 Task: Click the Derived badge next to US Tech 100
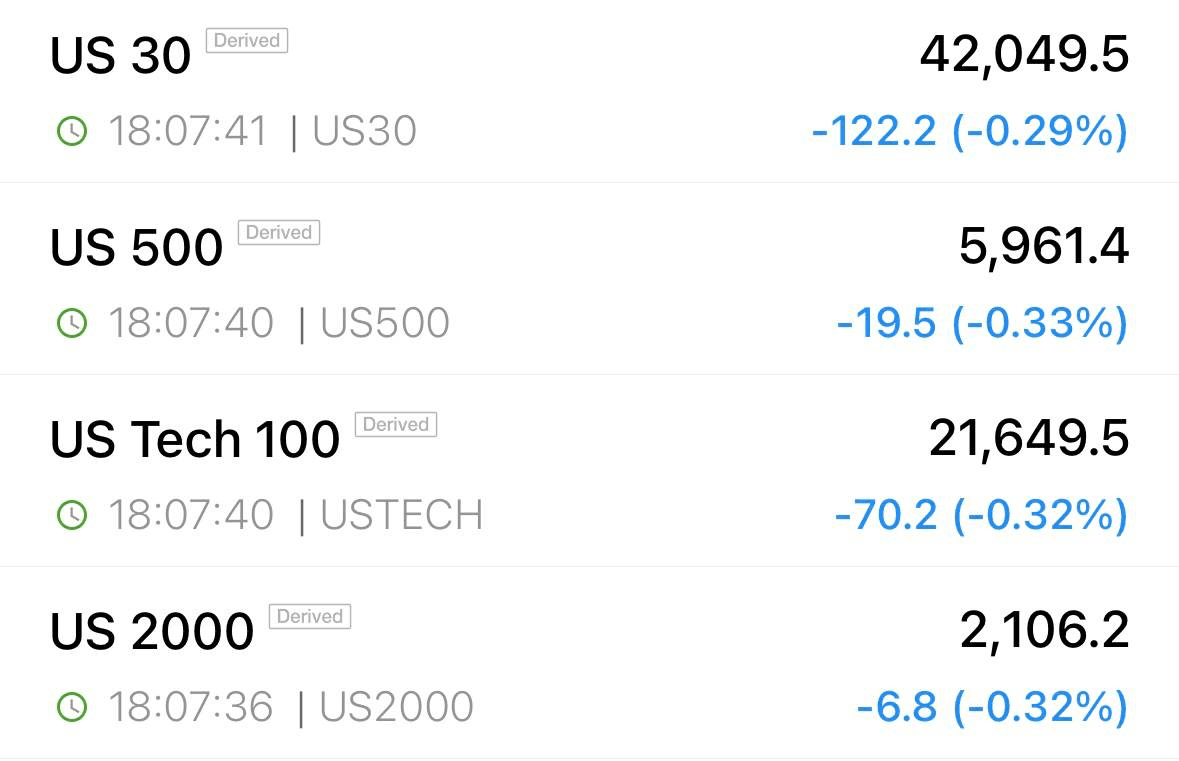tap(396, 424)
